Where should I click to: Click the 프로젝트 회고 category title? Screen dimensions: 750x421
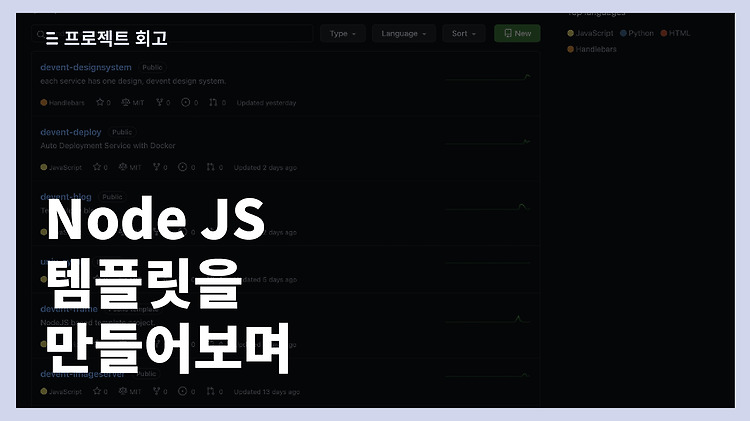116,38
